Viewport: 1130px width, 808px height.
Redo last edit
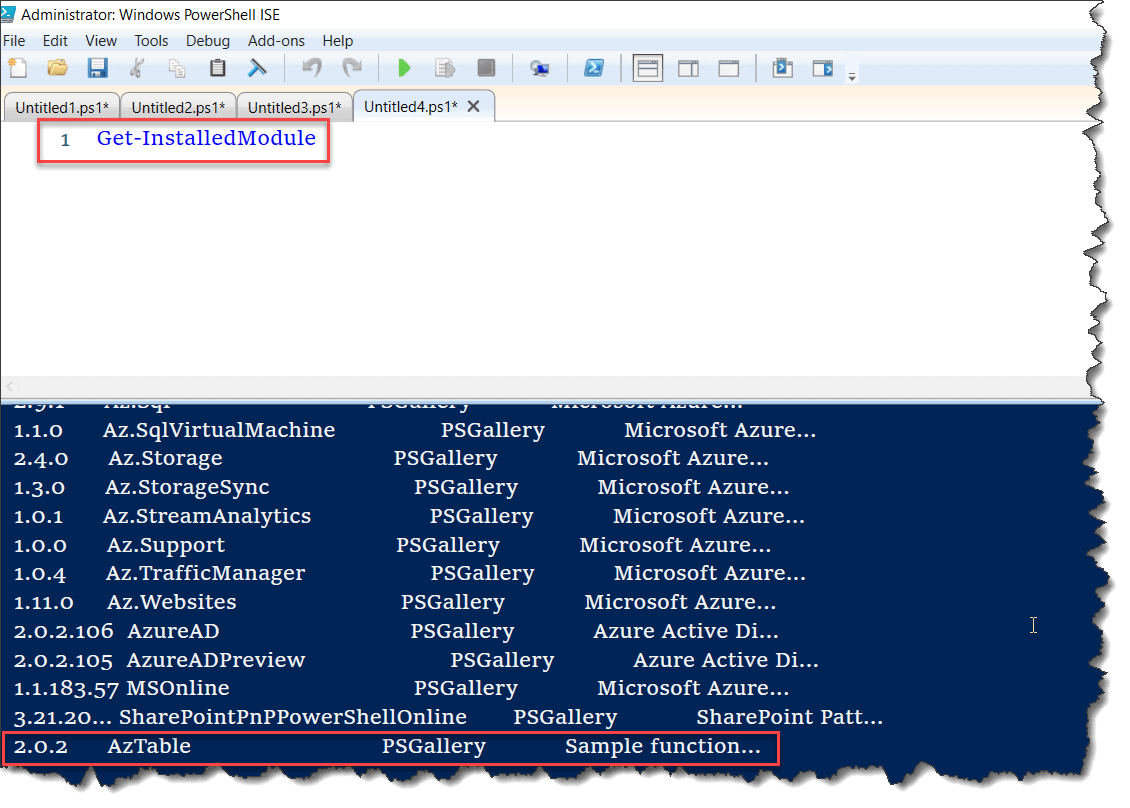(352, 68)
